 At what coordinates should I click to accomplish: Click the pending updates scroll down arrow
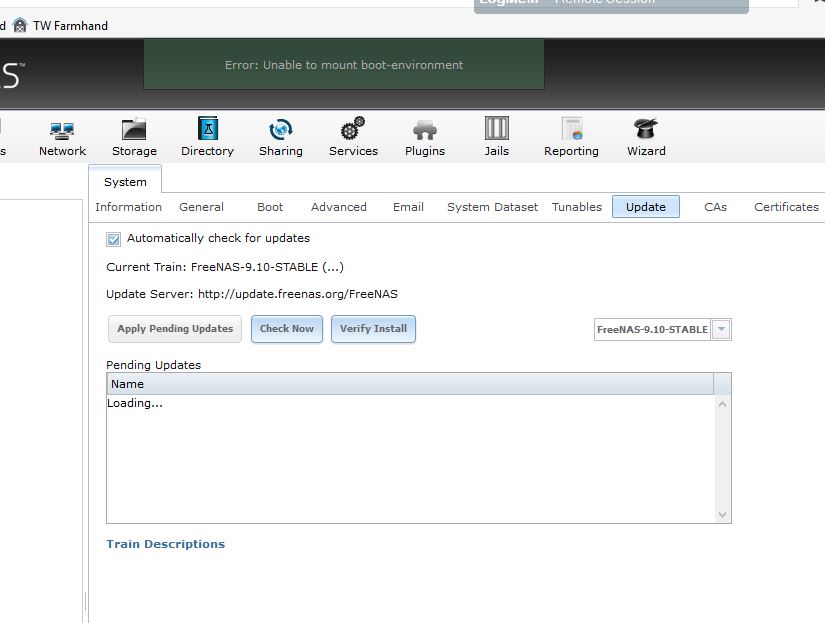coord(722,515)
